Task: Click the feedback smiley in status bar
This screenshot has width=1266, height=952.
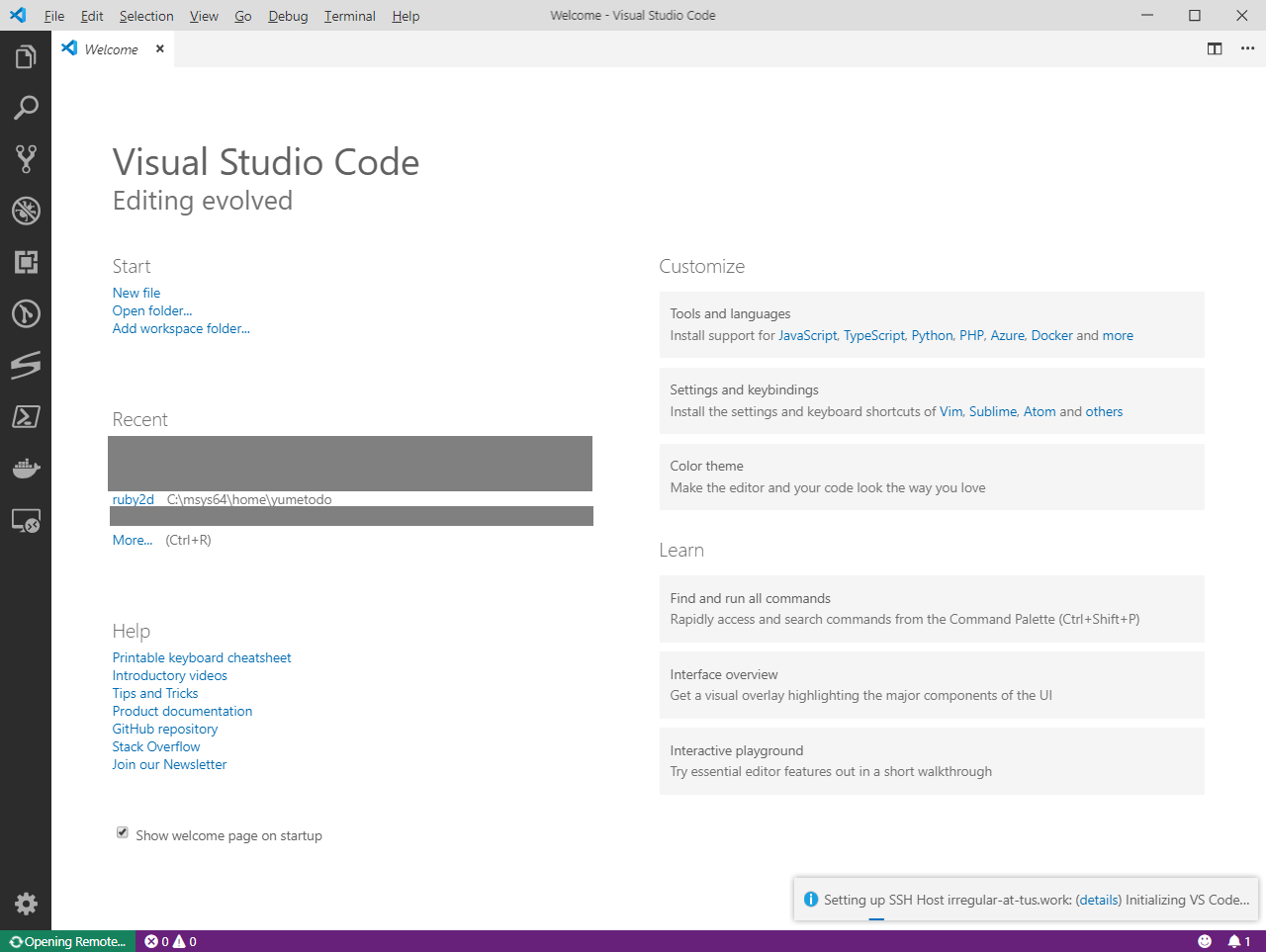Action: pos(1205,941)
